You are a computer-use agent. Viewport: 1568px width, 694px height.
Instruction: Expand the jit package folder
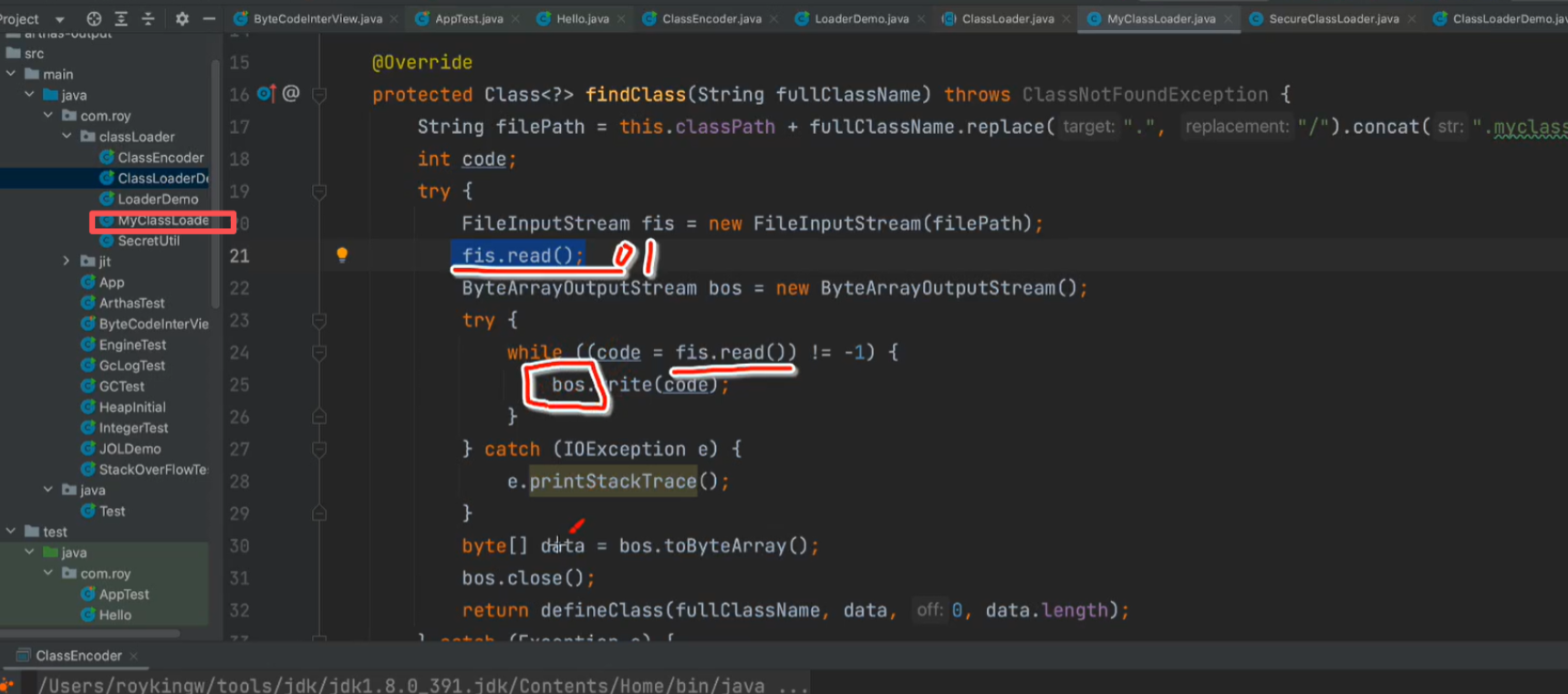coord(67,262)
